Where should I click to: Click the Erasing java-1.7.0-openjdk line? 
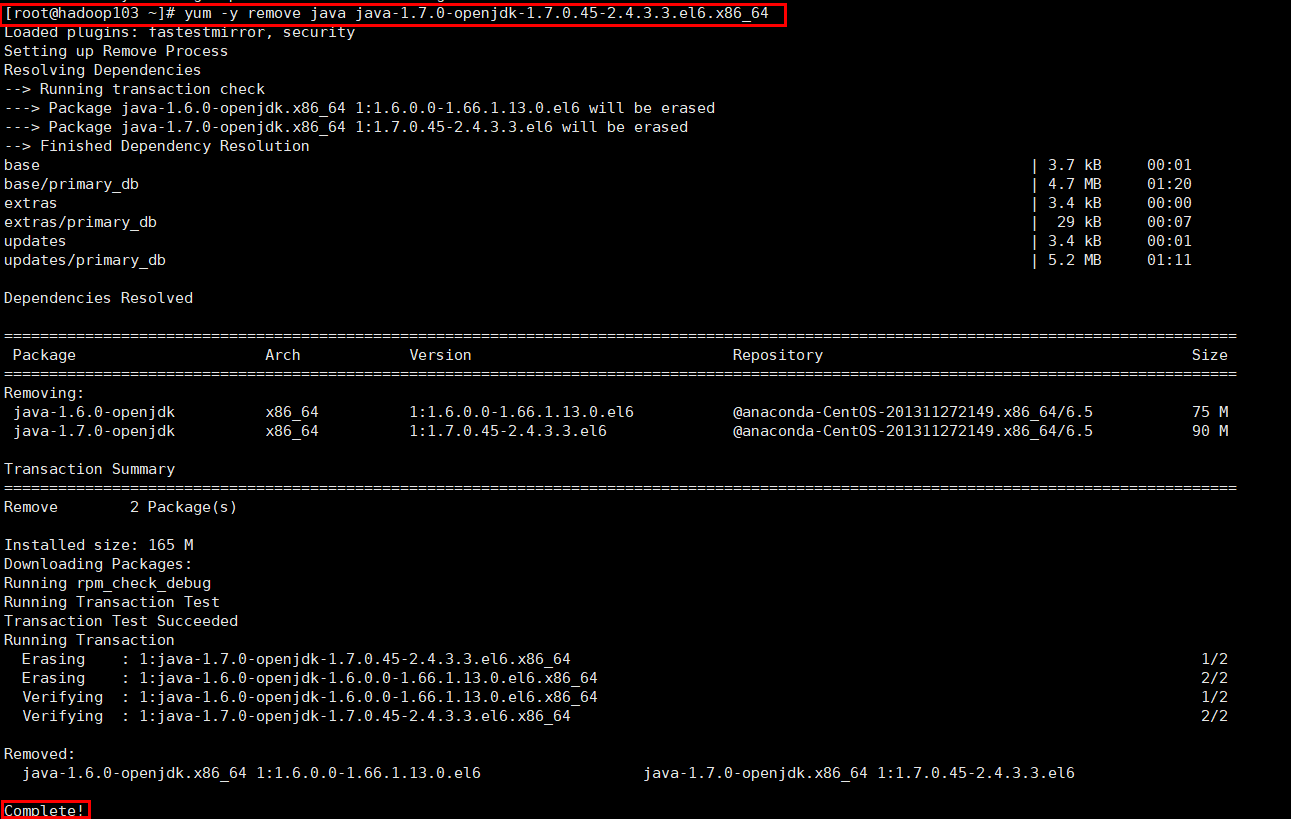(x=296, y=659)
